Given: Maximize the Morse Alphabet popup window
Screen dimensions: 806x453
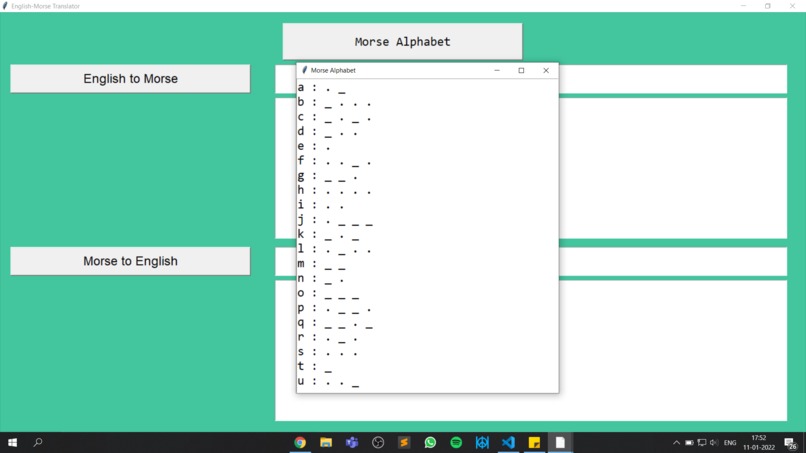Looking at the screenshot, I should [521, 70].
